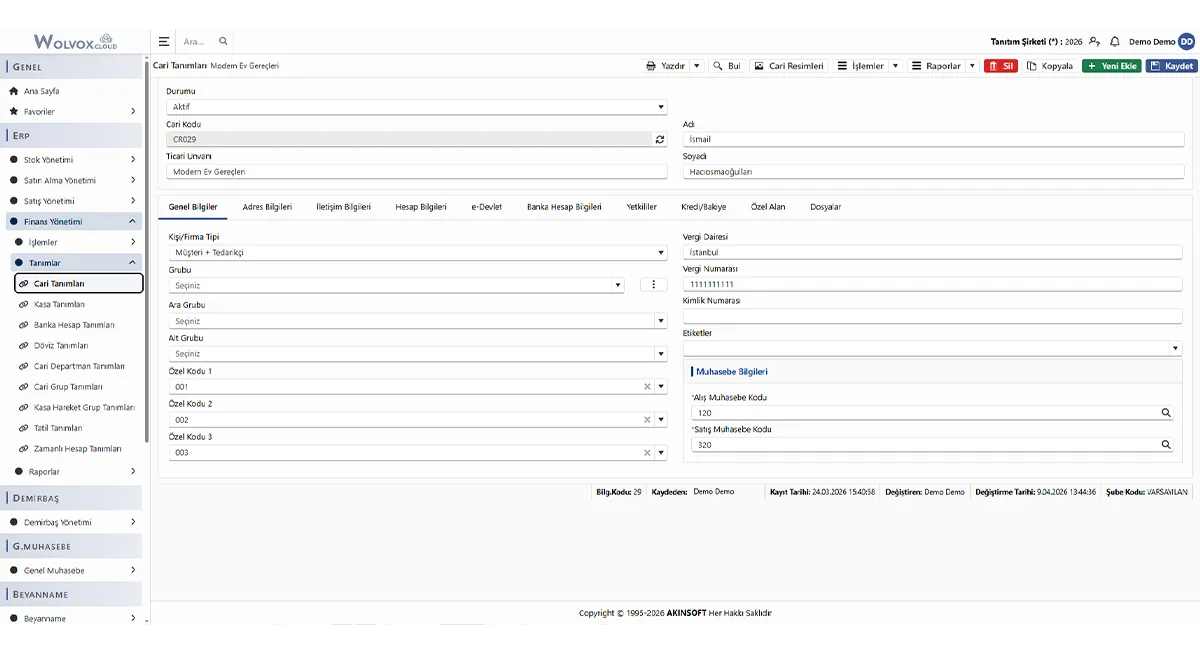Open Raporlar dropdown arrow in toolbar
The width and height of the screenshot is (1200, 653).
(972, 66)
